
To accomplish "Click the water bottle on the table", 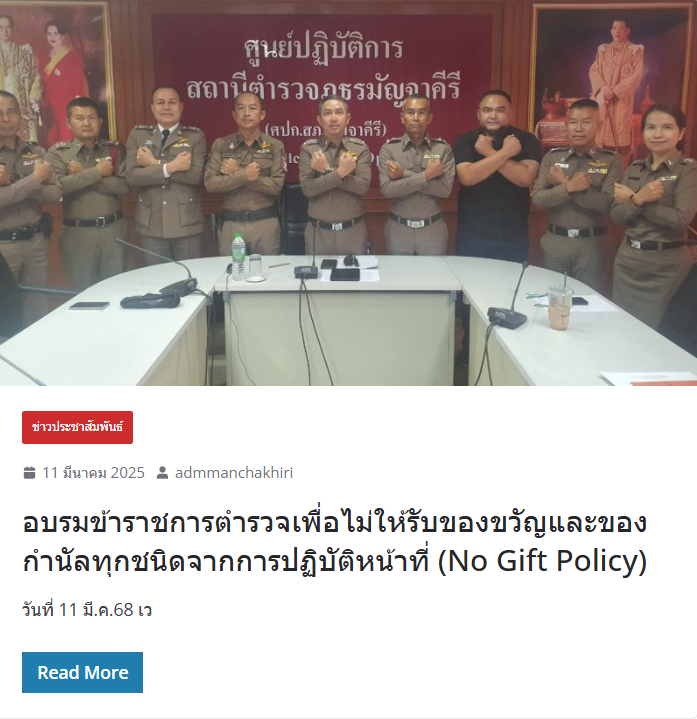I will click(x=238, y=257).
